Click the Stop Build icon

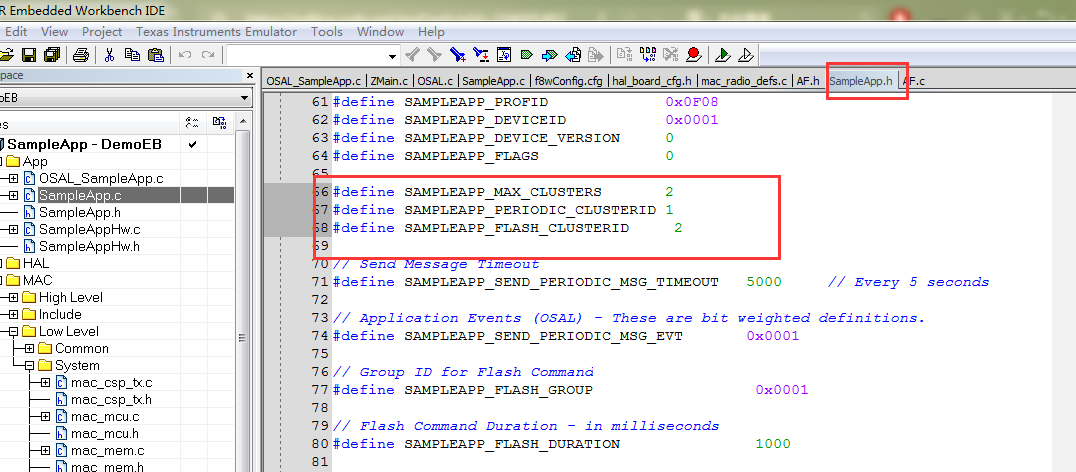pyautogui.click(x=670, y=55)
